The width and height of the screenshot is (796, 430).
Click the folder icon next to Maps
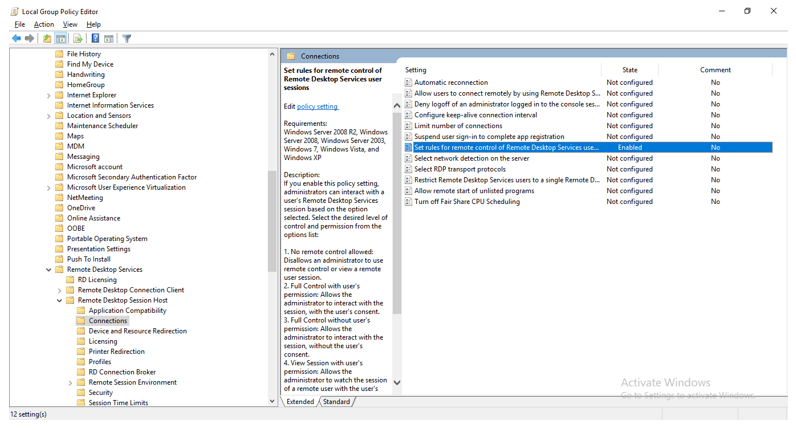pos(59,136)
